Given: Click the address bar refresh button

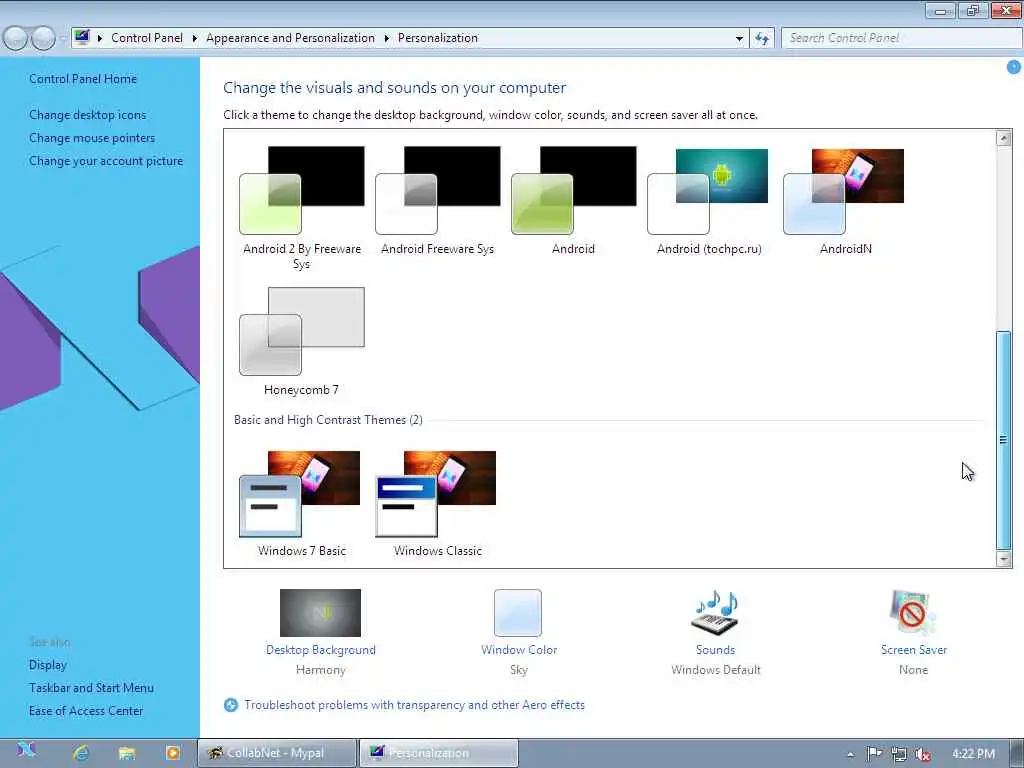Looking at the screenshot, I should point(761,39).
